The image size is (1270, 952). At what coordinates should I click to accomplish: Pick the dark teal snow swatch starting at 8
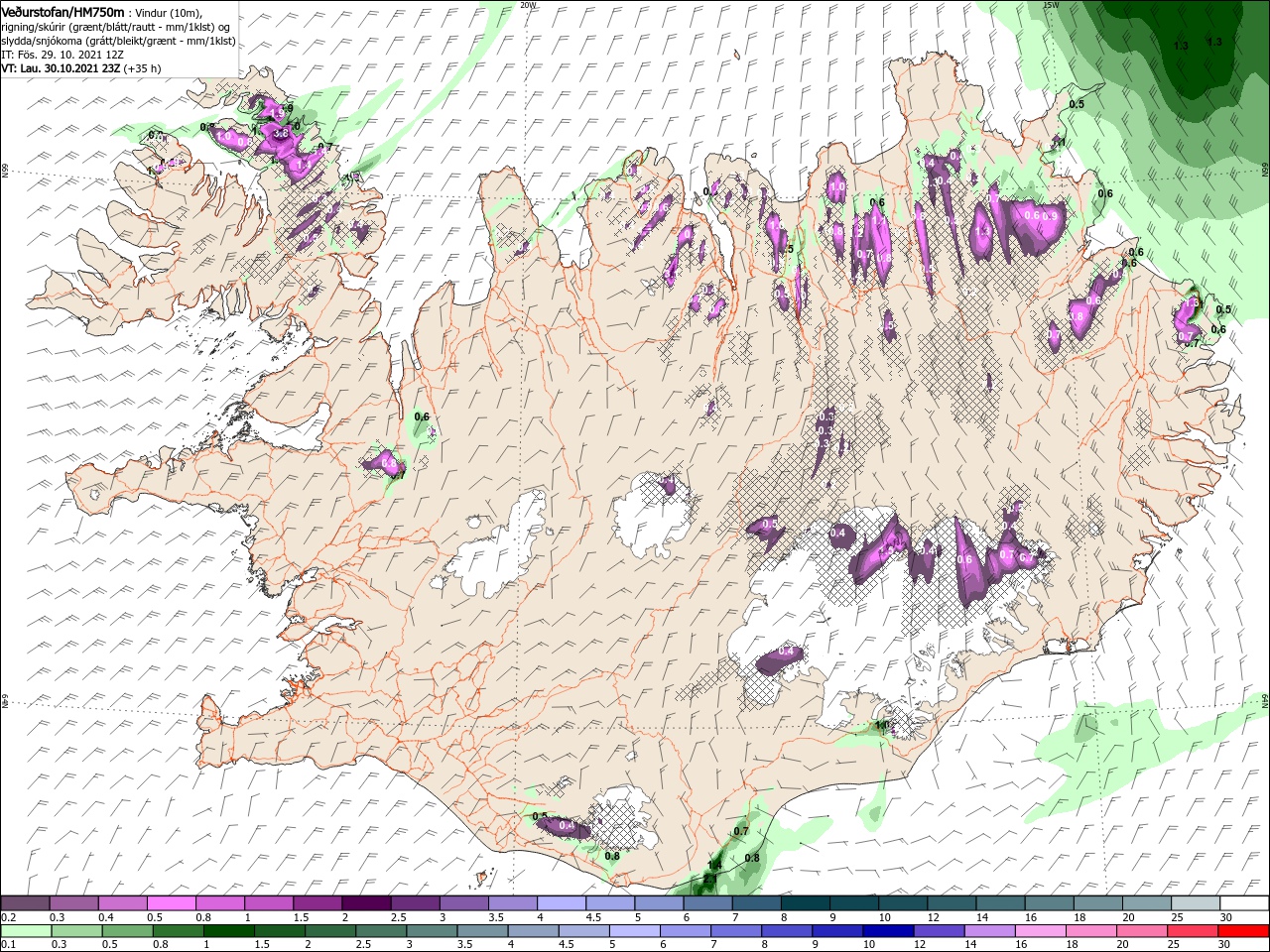[806, 903]
